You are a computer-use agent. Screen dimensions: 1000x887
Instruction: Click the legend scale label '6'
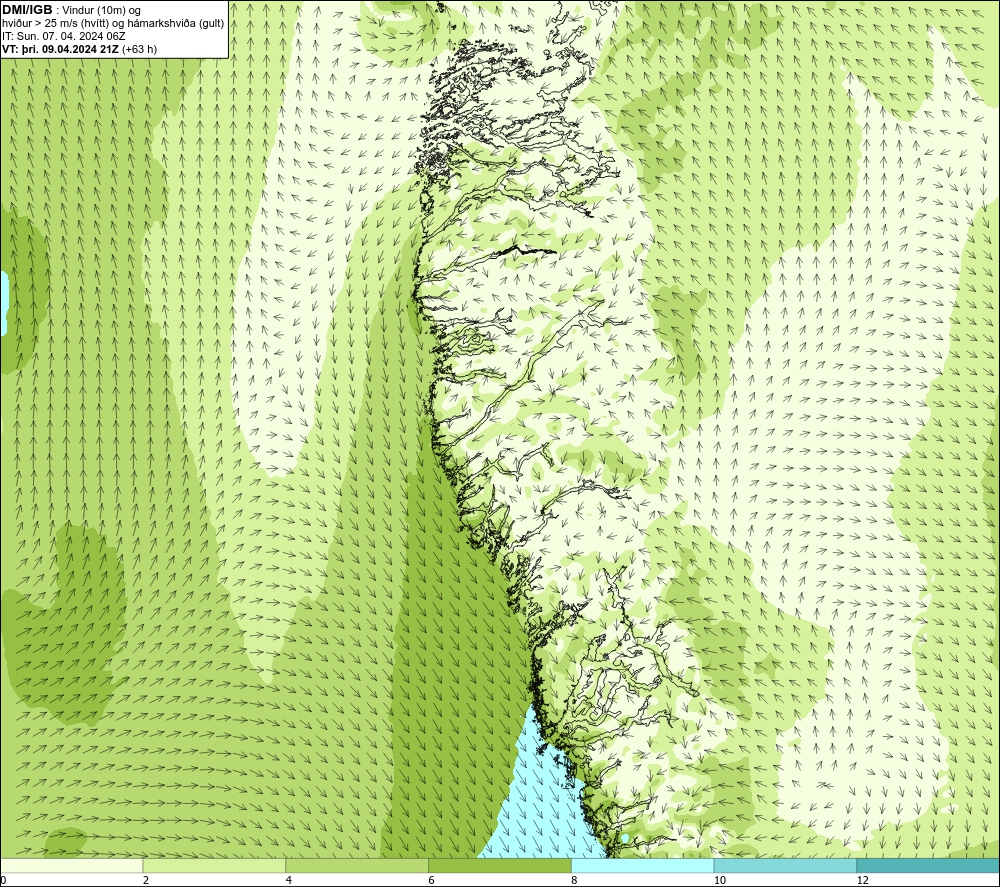coord(432,881)
